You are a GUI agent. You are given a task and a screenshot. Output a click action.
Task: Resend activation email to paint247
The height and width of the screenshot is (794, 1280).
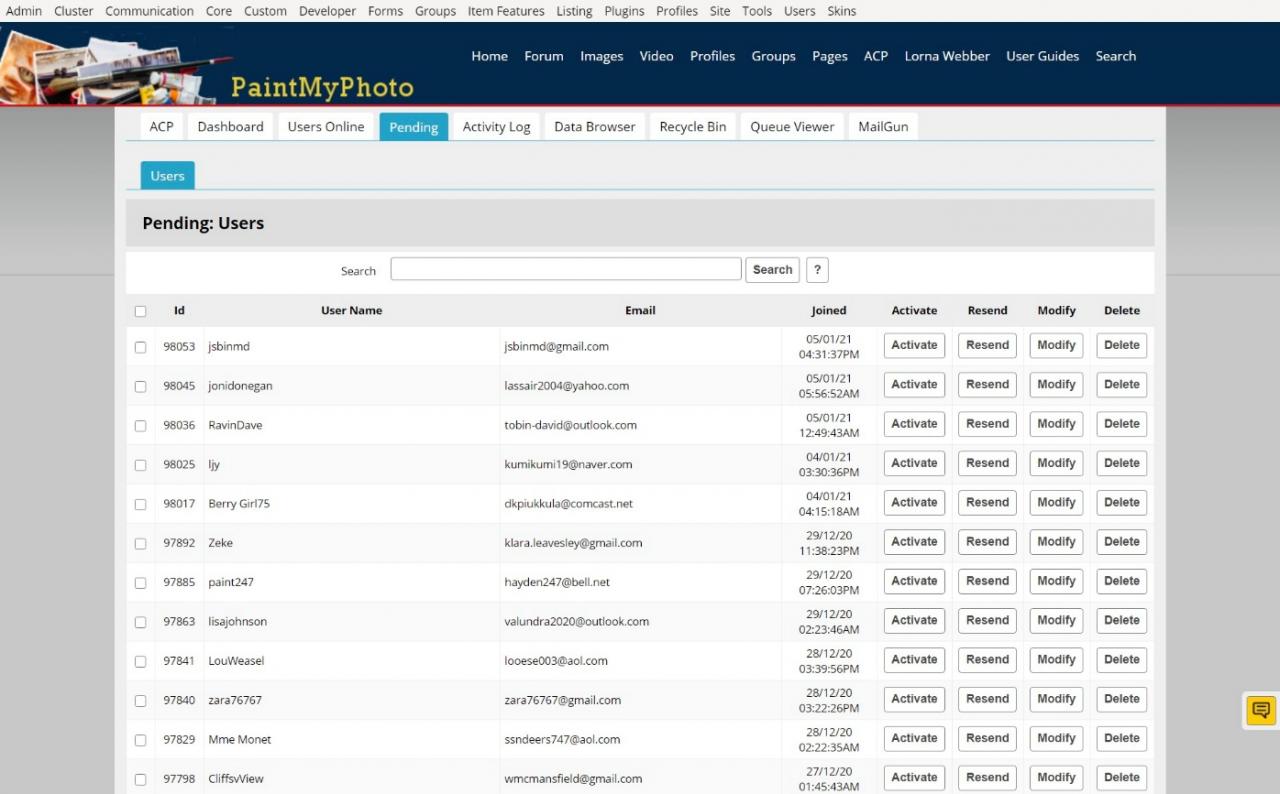click(987, 581)
